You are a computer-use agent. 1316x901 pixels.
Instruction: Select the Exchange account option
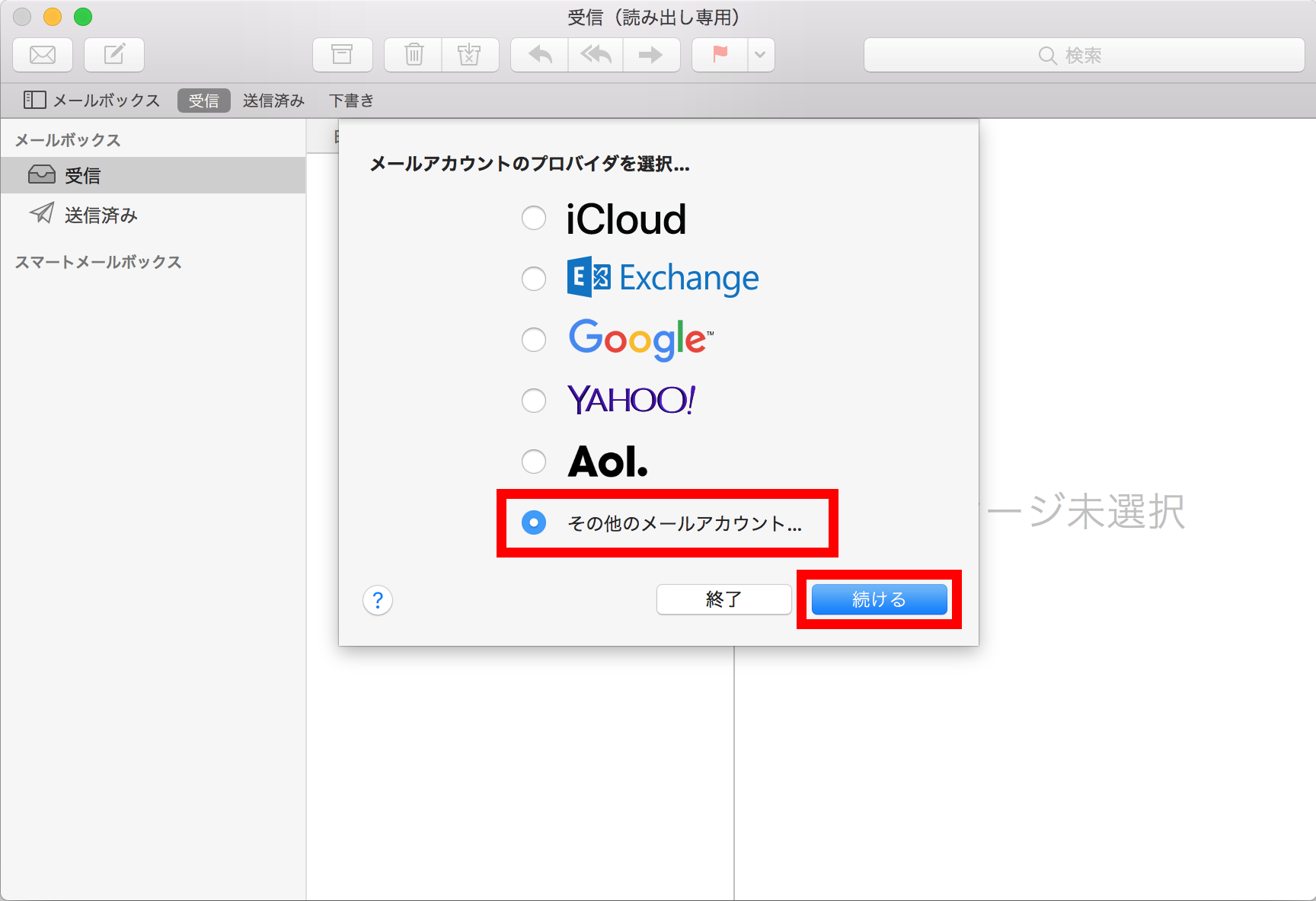534,279
